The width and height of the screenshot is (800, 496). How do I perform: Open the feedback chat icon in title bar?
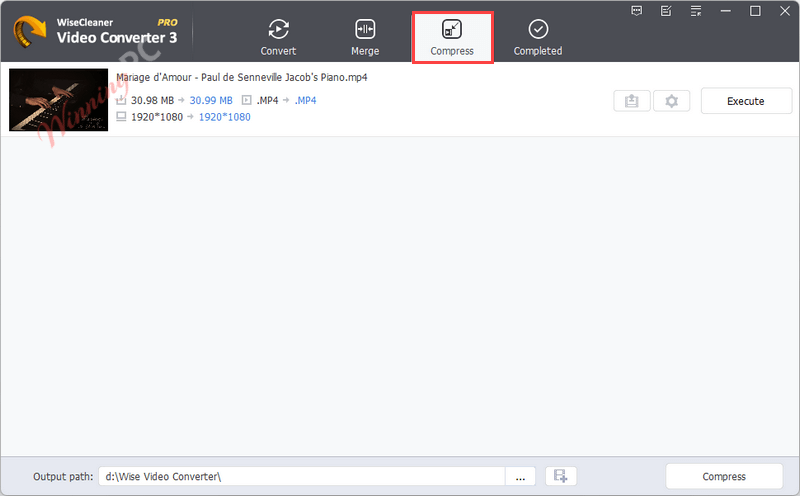click(636, 11)
